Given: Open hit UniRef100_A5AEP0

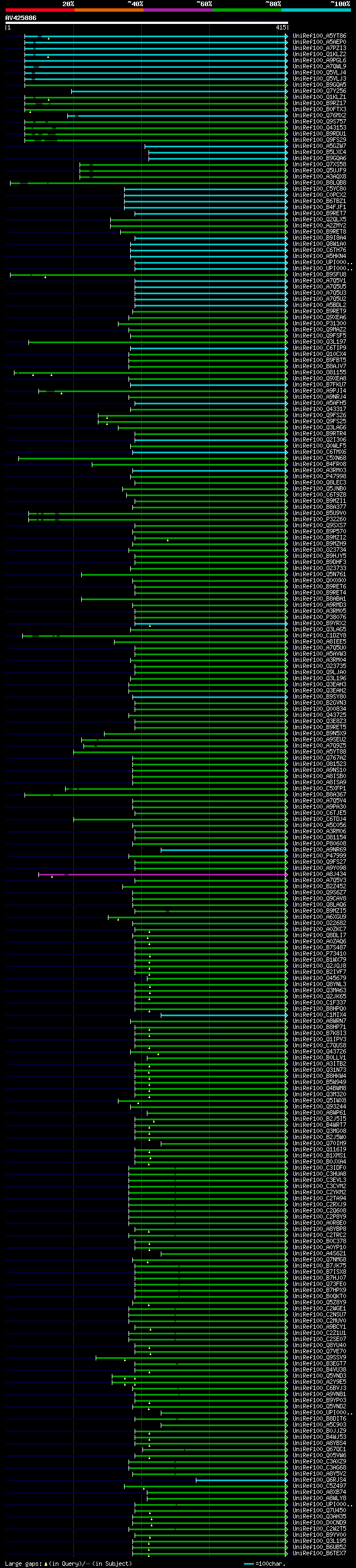Looking at the screenshot, I should click(x=319, y=42).
